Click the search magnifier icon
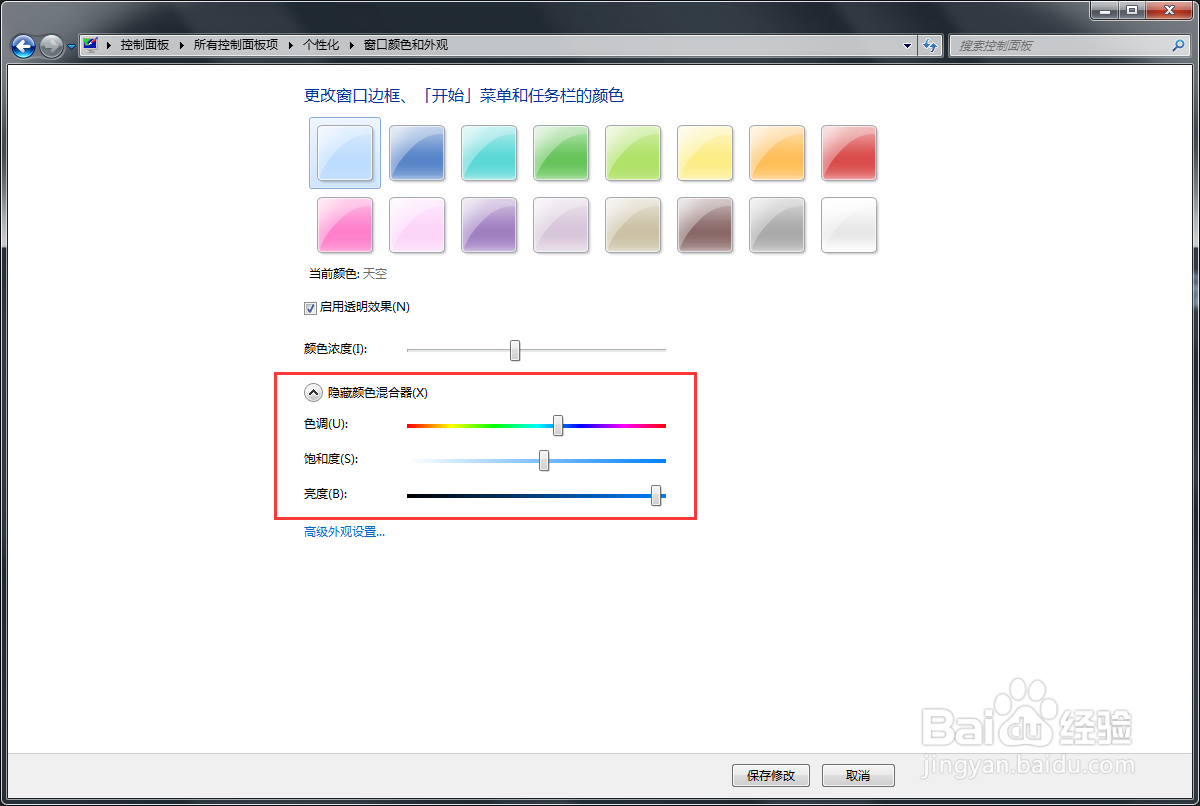This screenshot has height=806, width=1200. pyautogui.click(x=1178, y=46)
